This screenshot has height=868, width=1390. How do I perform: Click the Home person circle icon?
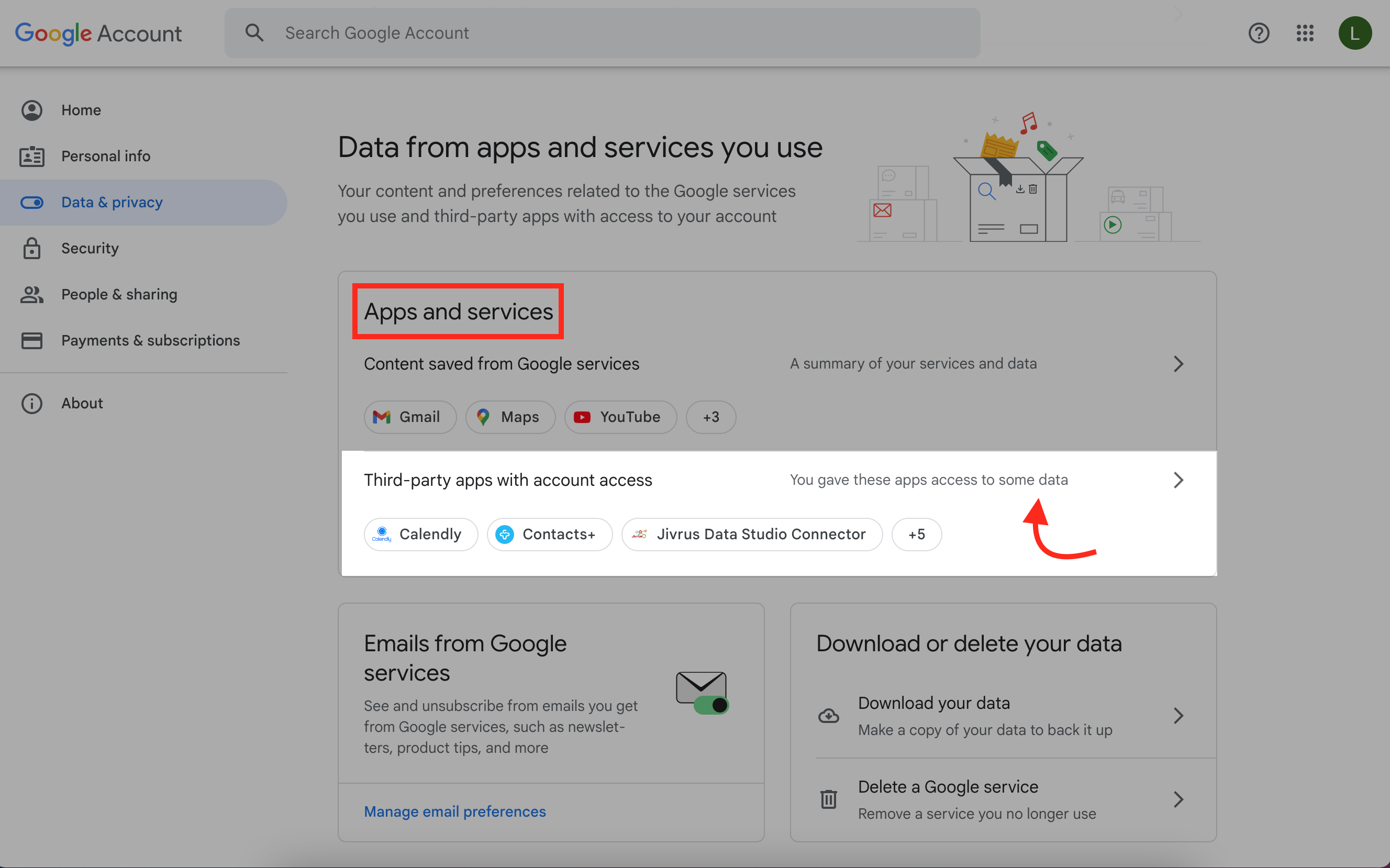pos(31,109)
